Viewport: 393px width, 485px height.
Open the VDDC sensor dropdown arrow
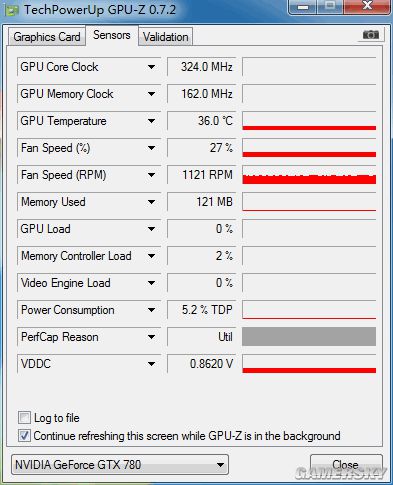tap(151, 364)
